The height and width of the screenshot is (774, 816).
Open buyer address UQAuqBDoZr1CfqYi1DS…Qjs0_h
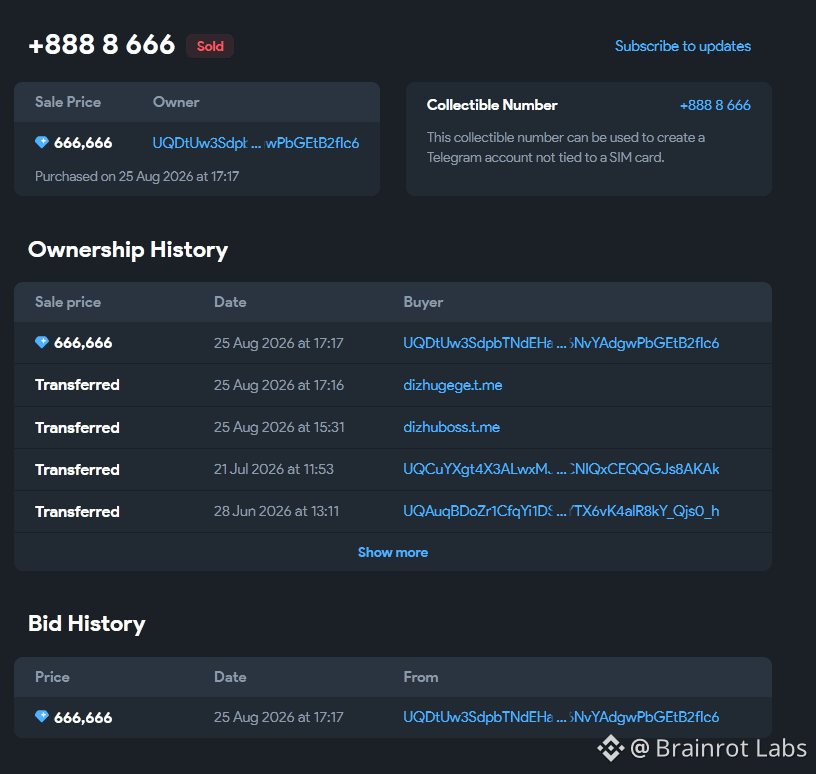click(x=561, y=511)
